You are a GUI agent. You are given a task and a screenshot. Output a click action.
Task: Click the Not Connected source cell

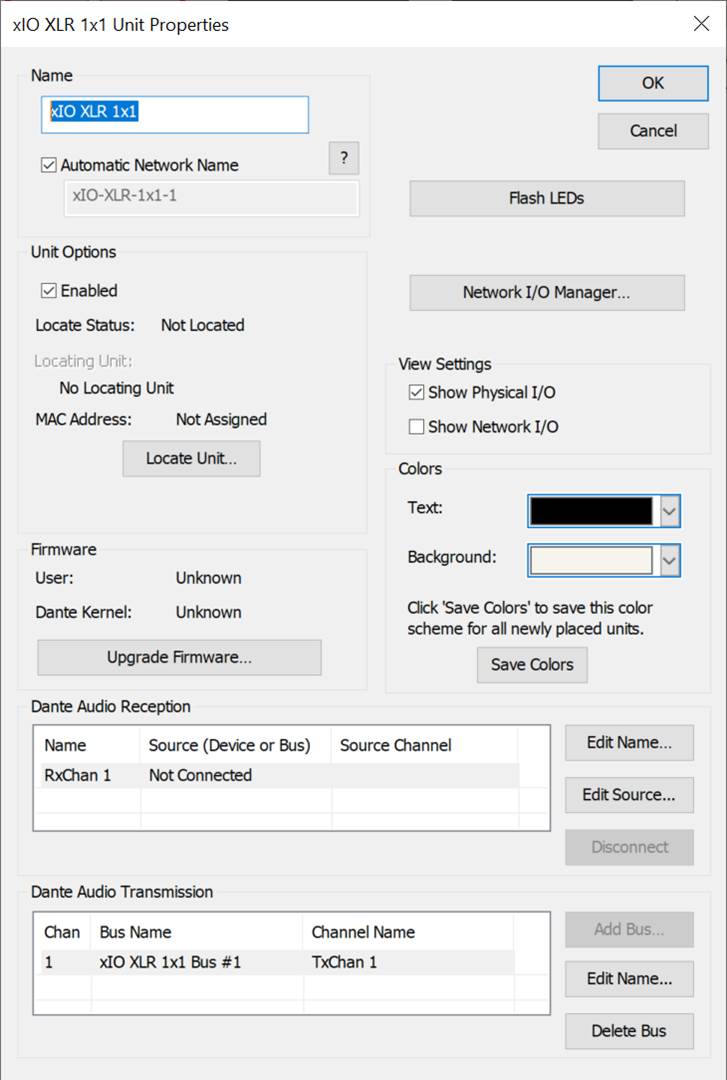tap(201, 776)
